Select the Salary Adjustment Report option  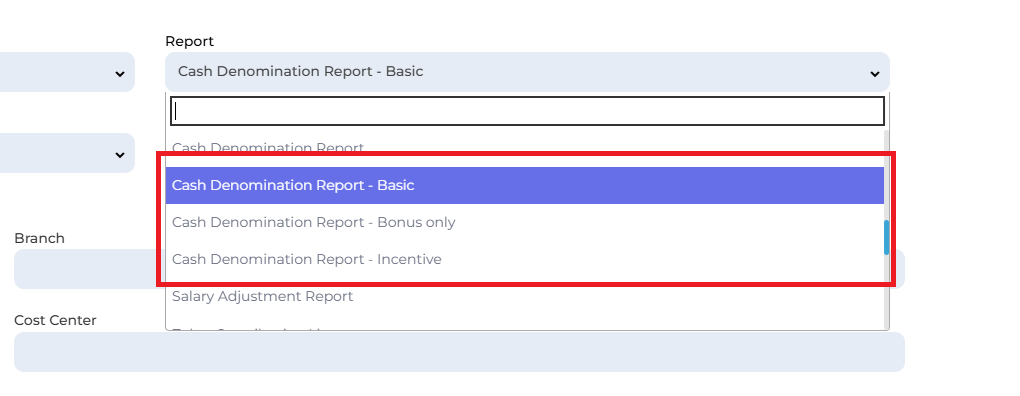[x=524, y=297]
